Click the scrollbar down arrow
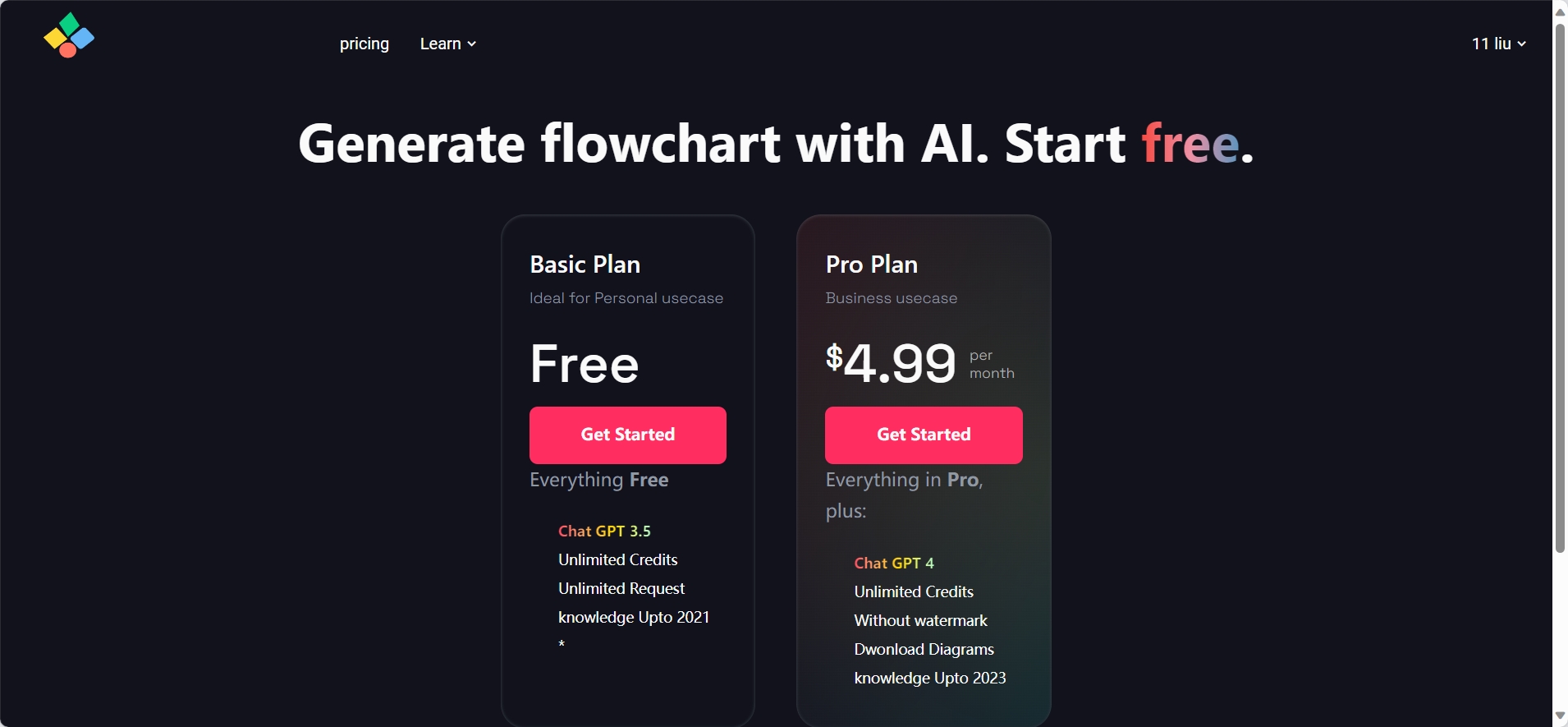 point(1560,716)
